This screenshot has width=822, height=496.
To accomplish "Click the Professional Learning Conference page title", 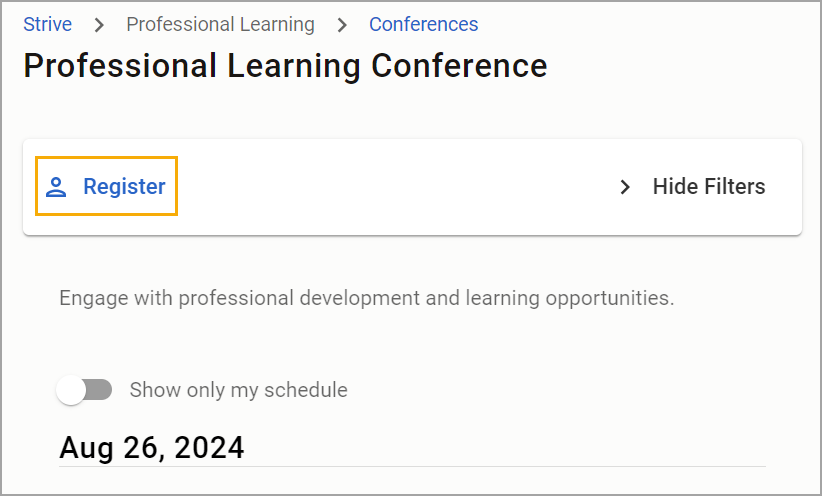I will point(285,66).
